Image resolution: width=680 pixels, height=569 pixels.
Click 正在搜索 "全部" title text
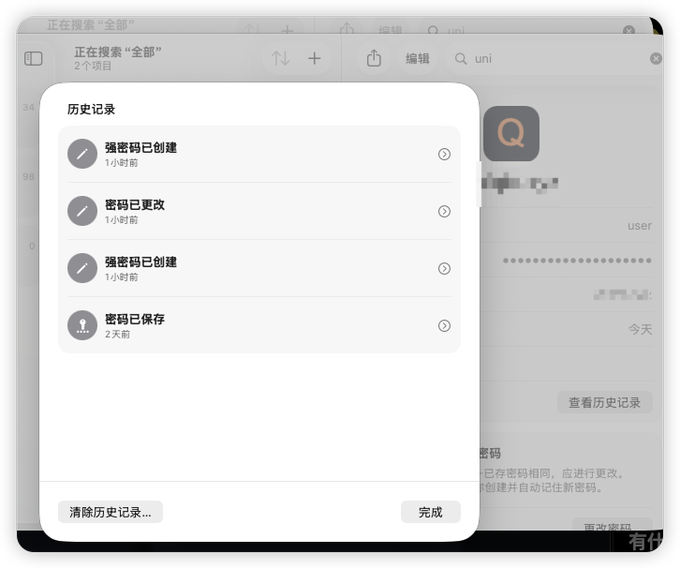[118, 52]
